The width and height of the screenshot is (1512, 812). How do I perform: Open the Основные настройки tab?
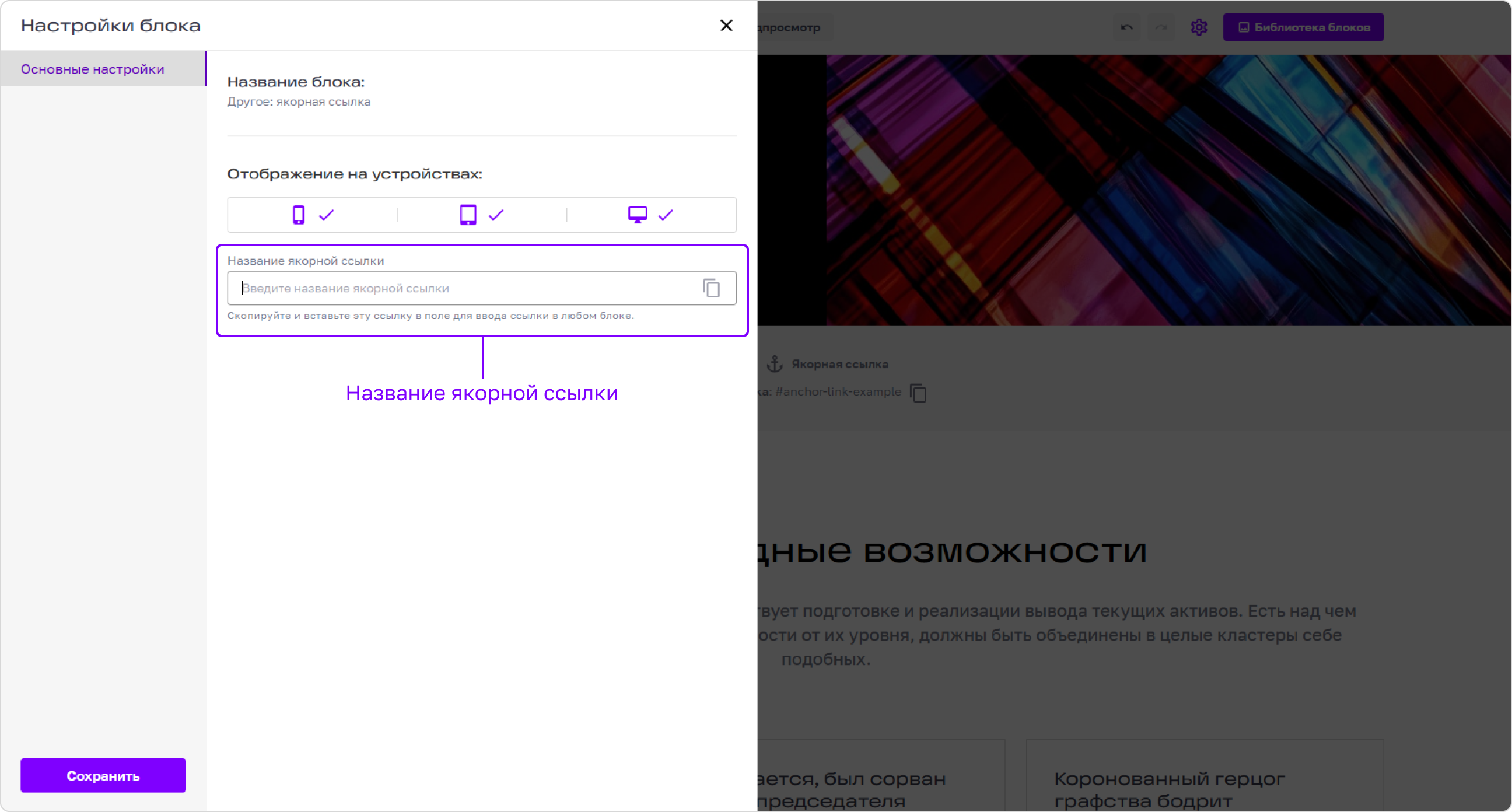coord(103,69)
